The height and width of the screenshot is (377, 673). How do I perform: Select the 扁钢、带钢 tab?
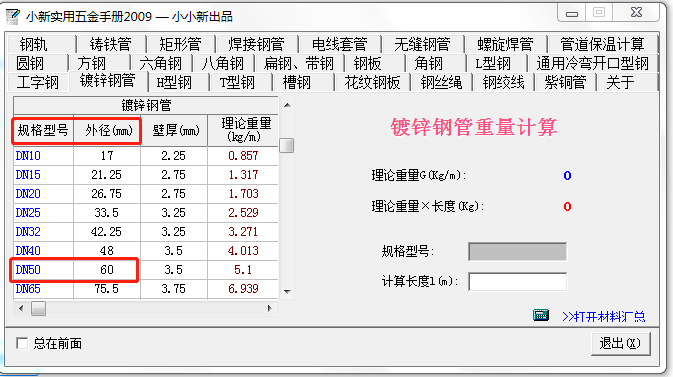pyautogui.click(x=299, y=64)
